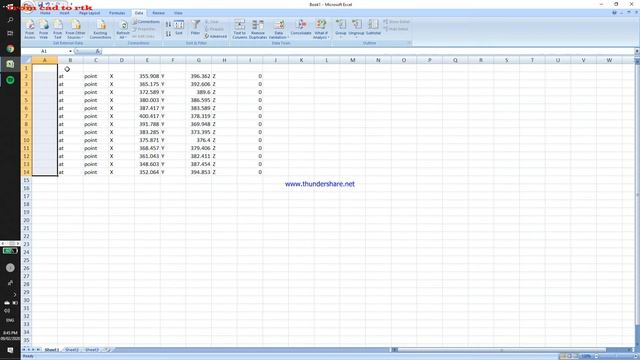The height and width of the screenshot is (360, 640).
Task: Switch to the Formulas ribbon tab
Action: tap(117, 13)
